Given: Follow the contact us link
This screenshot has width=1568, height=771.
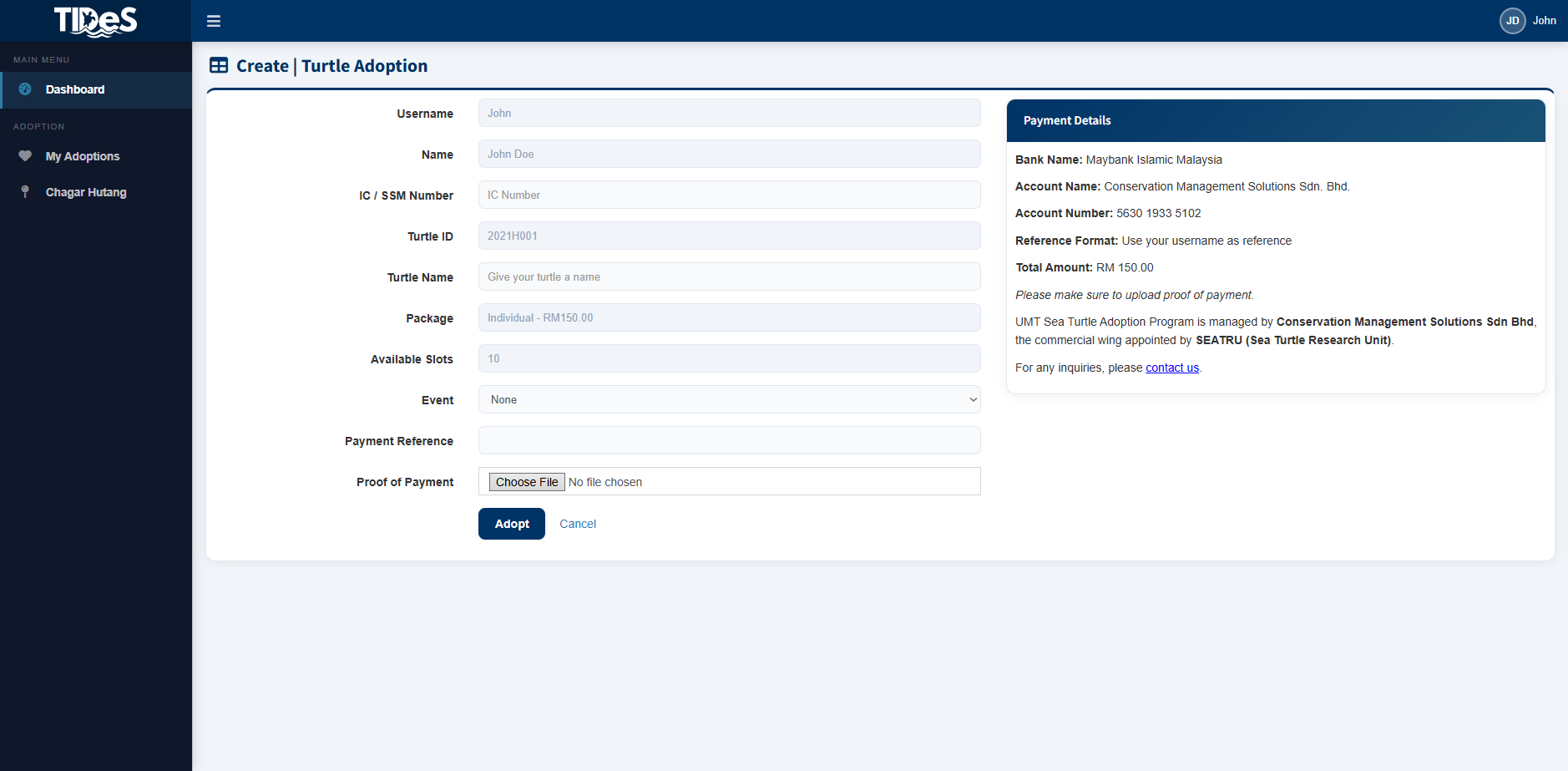Looking at the screenshot, I should [1172, 368].
